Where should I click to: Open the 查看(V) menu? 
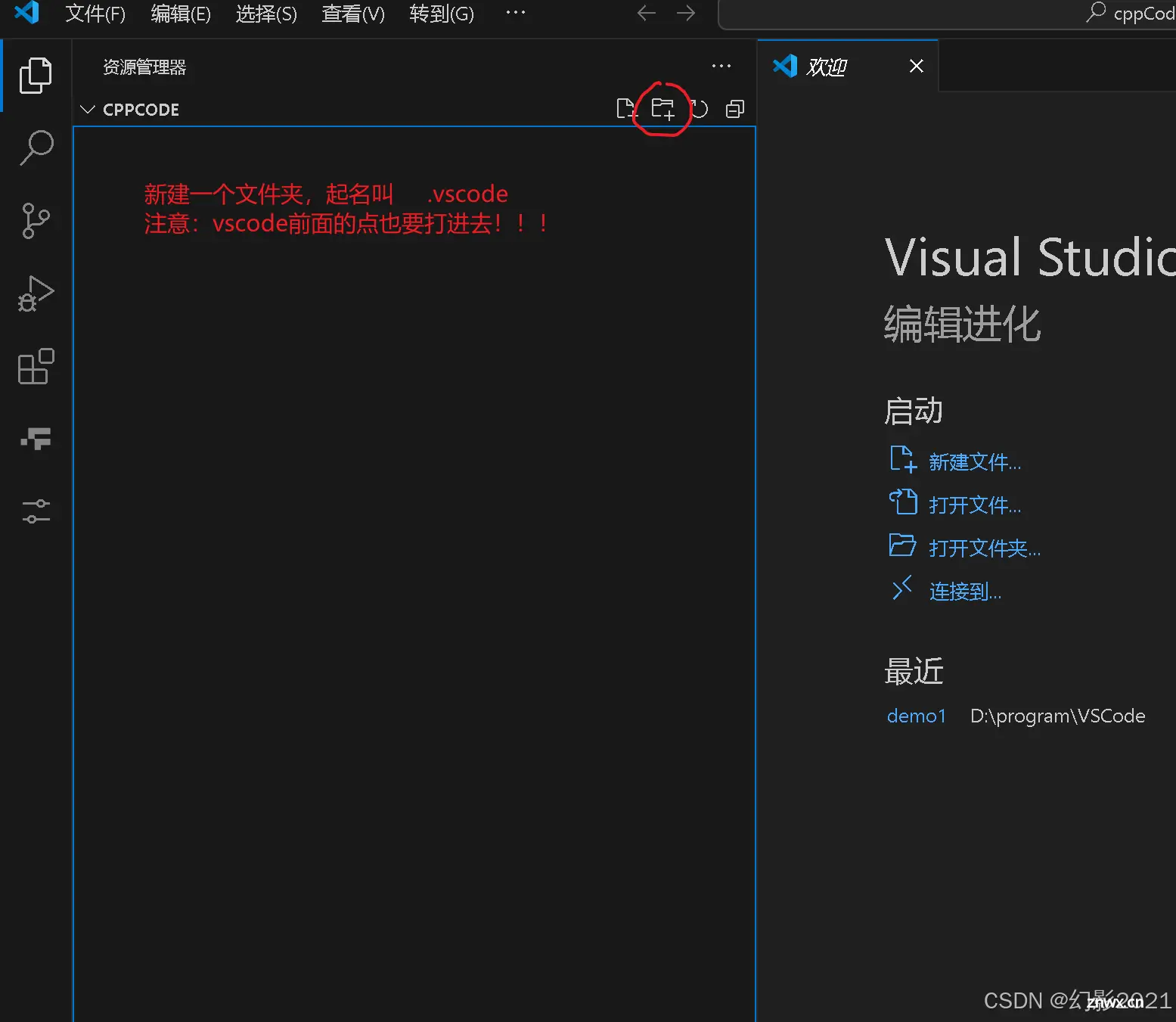(x=353, y=14)
